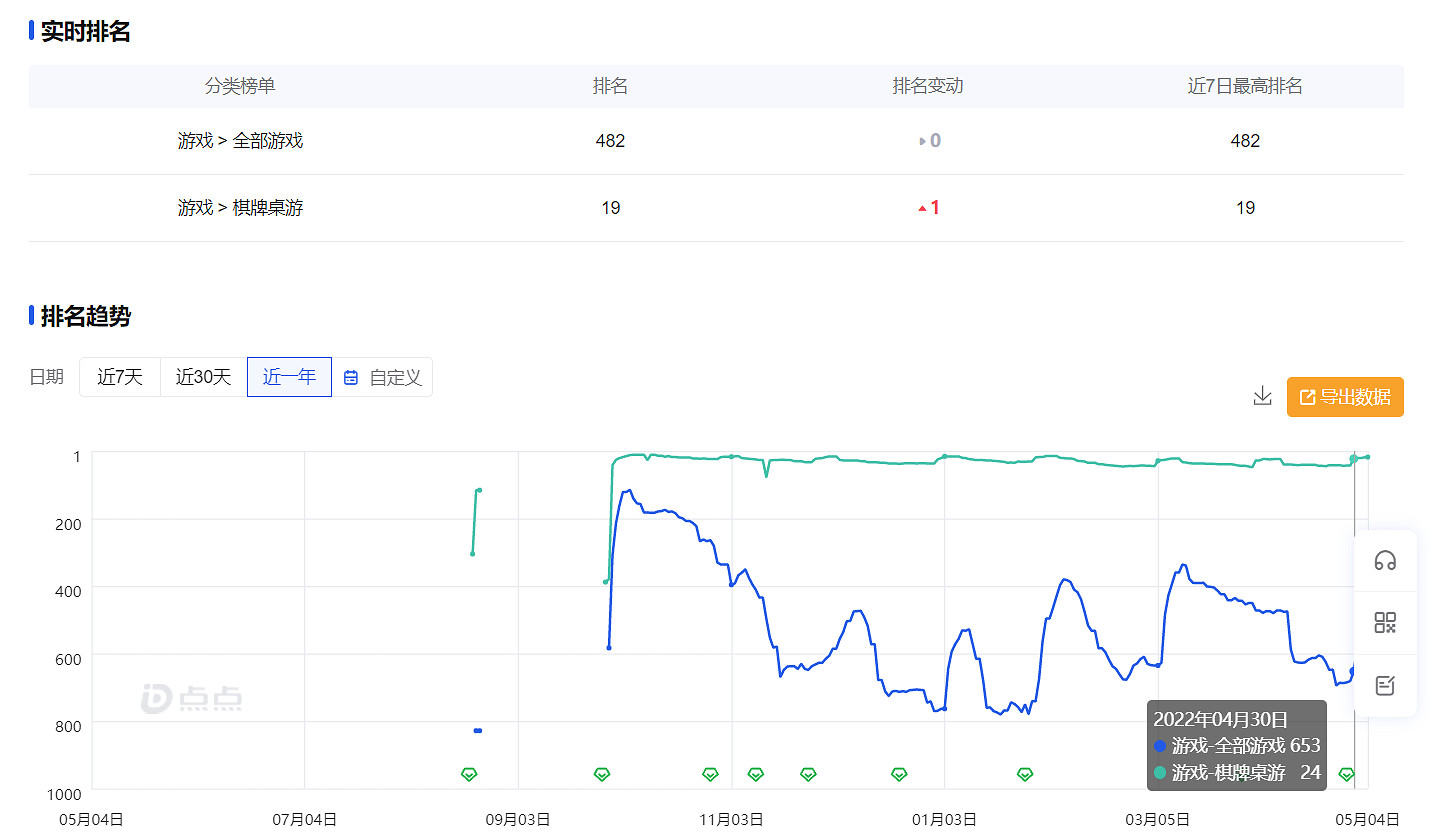Click the 点点 watermark logo on chart
This screenshot has width=1430, height=837.
click(x=192, y=699)
